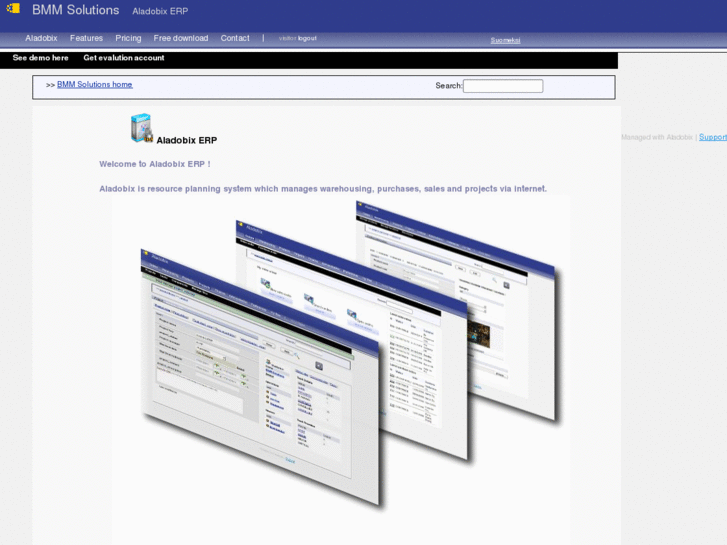Screen dimensions: 727x545
Task: Open the Features menu item
Action: tap(86, 38)
